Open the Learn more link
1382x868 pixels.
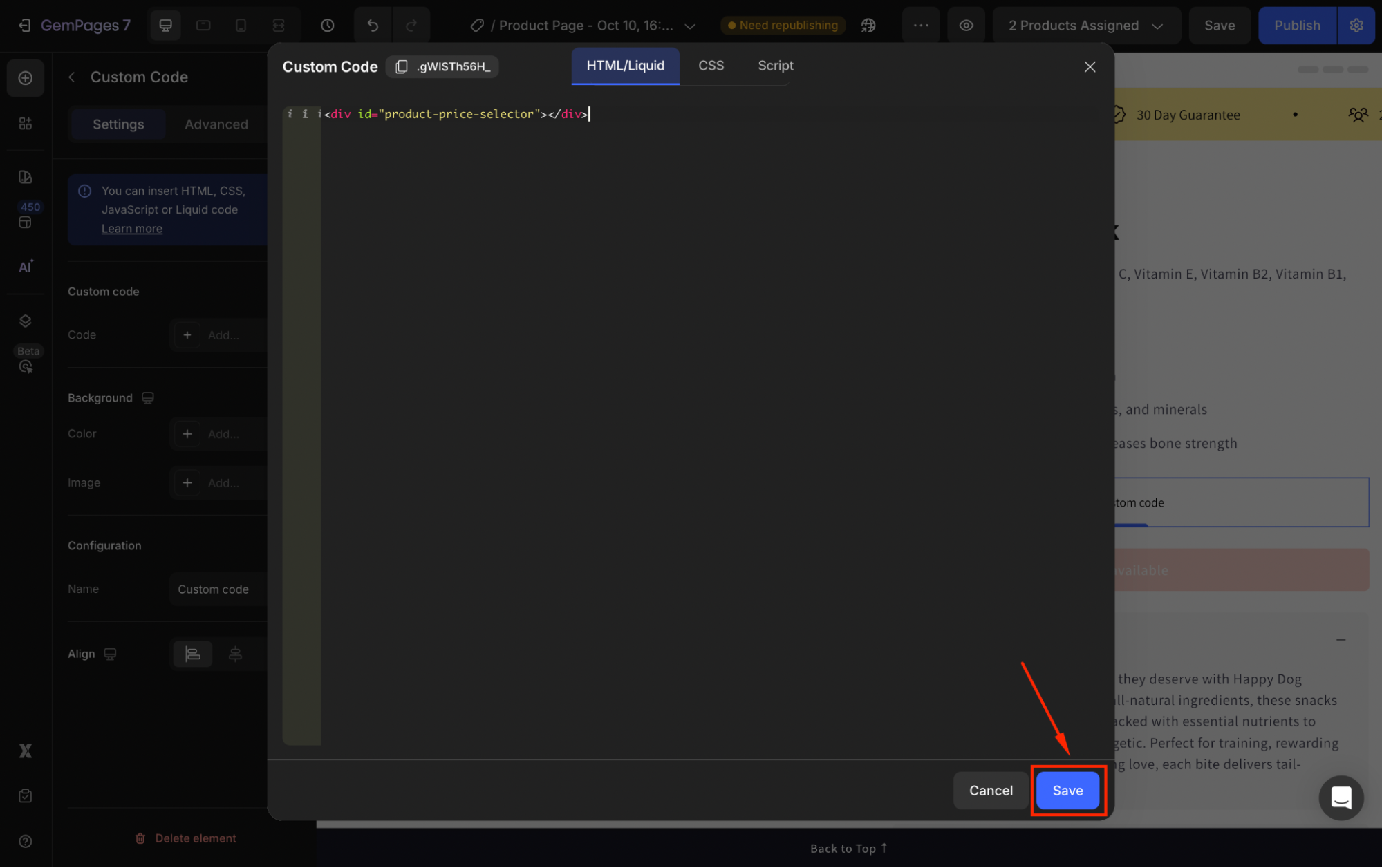click(x=132, y=229)
